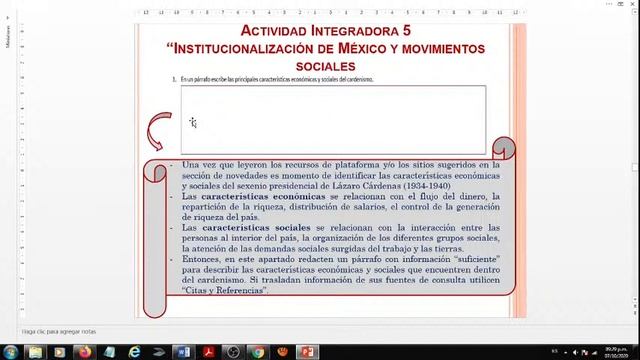Click the vertical ruler beside the slide
Screen dimensions: 640x360
[22, 171]
